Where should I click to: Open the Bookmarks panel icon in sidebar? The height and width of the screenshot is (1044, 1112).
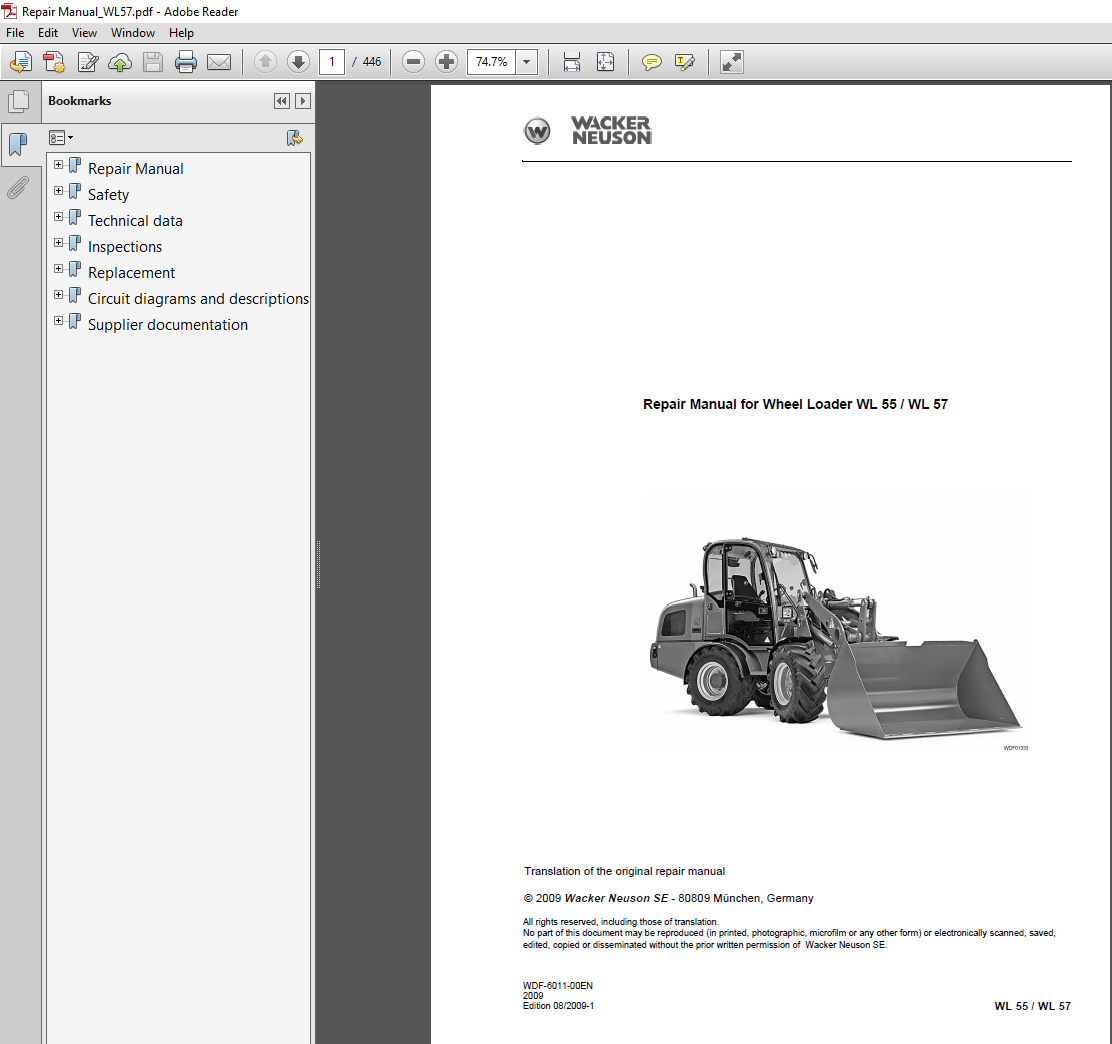[x=20, y=145]
